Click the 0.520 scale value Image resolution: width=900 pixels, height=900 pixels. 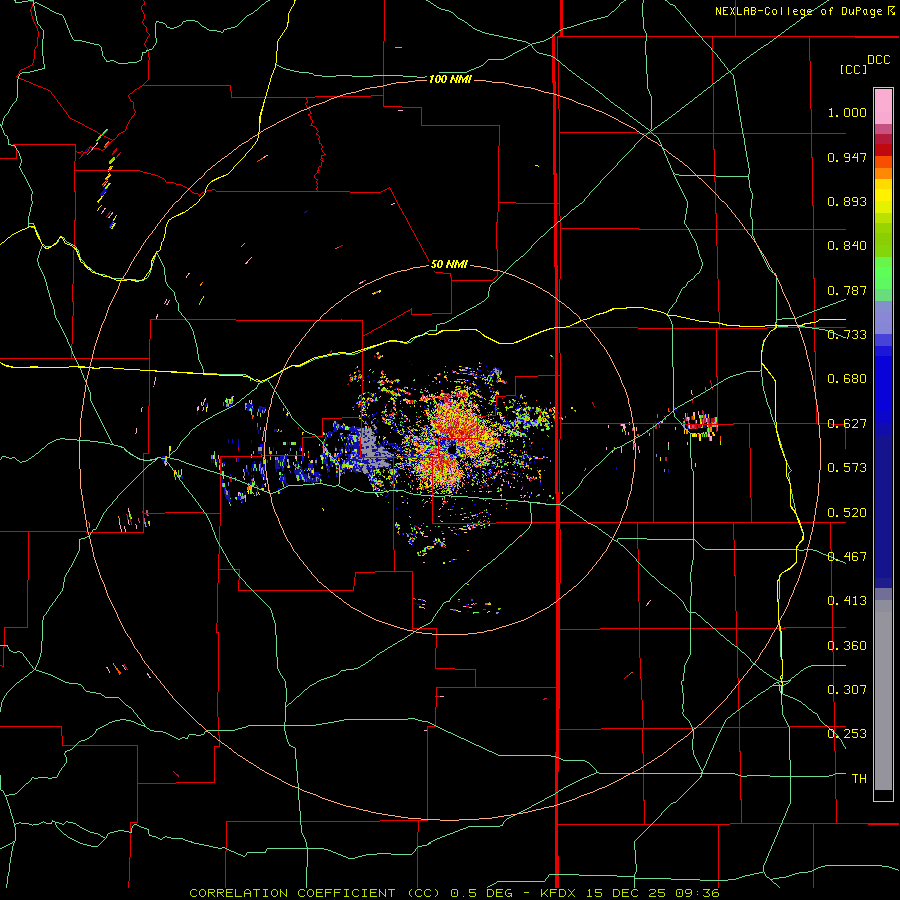click(847, 513)
